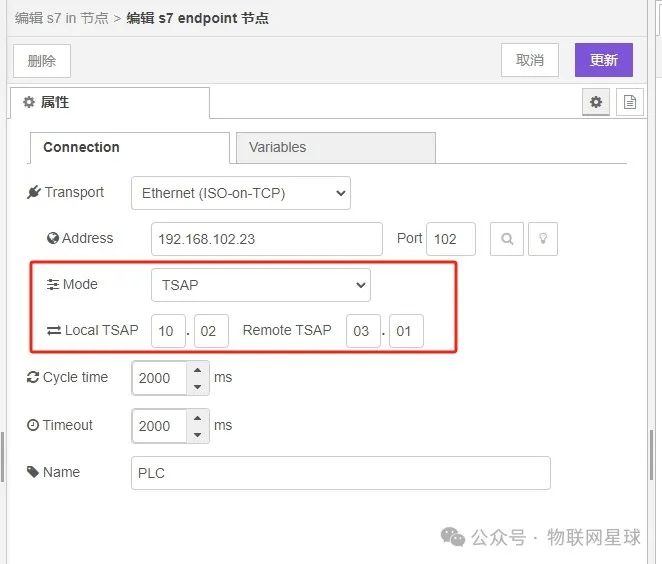662x564 pixels.
Task: Open the Transport dropdown
Action: [x=240, y=193]
